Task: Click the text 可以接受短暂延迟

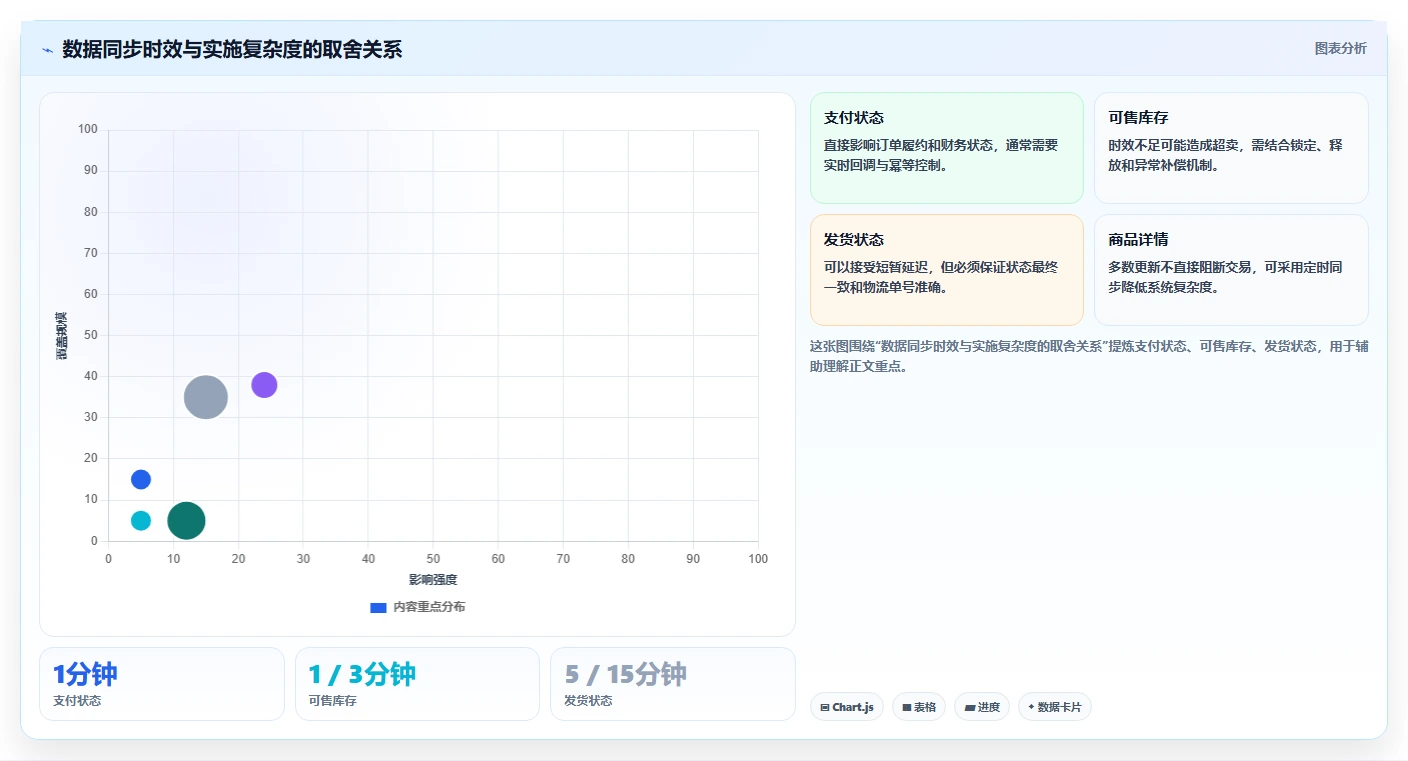Action: pyautogui.click(x=877, y=267)
